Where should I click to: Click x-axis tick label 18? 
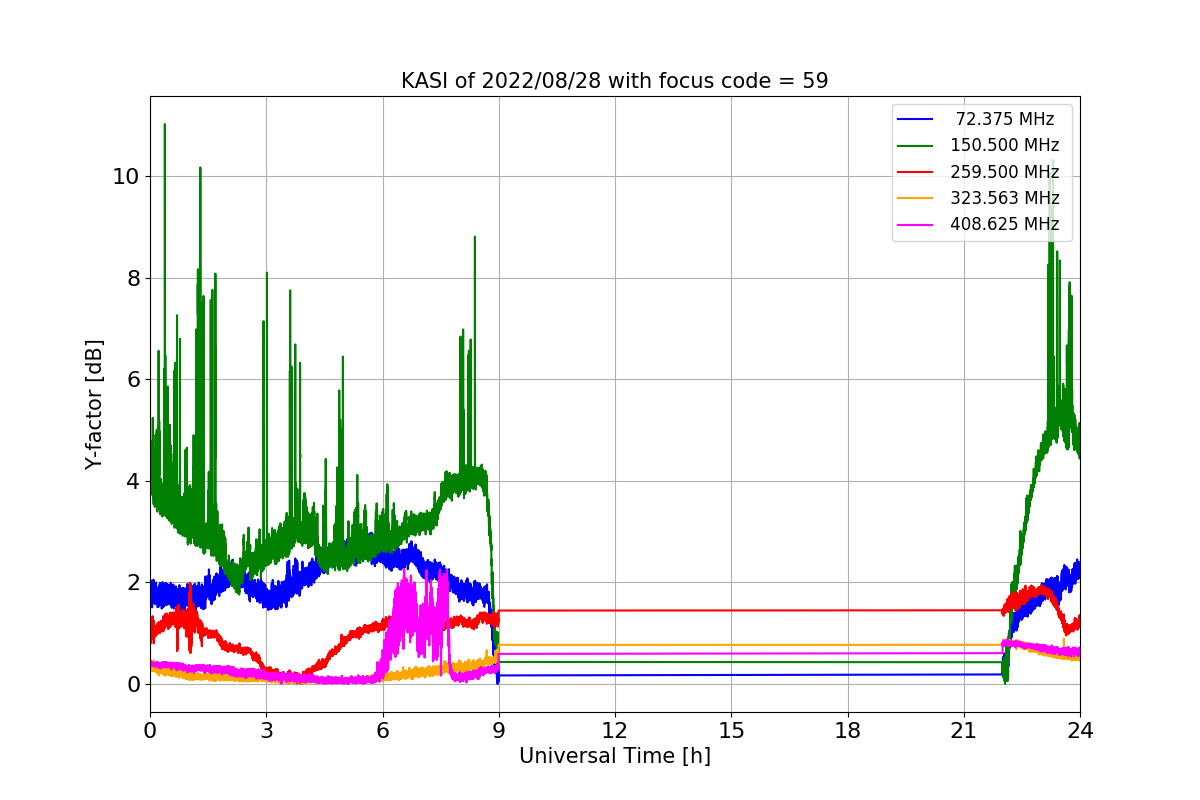tap(847, 730)
